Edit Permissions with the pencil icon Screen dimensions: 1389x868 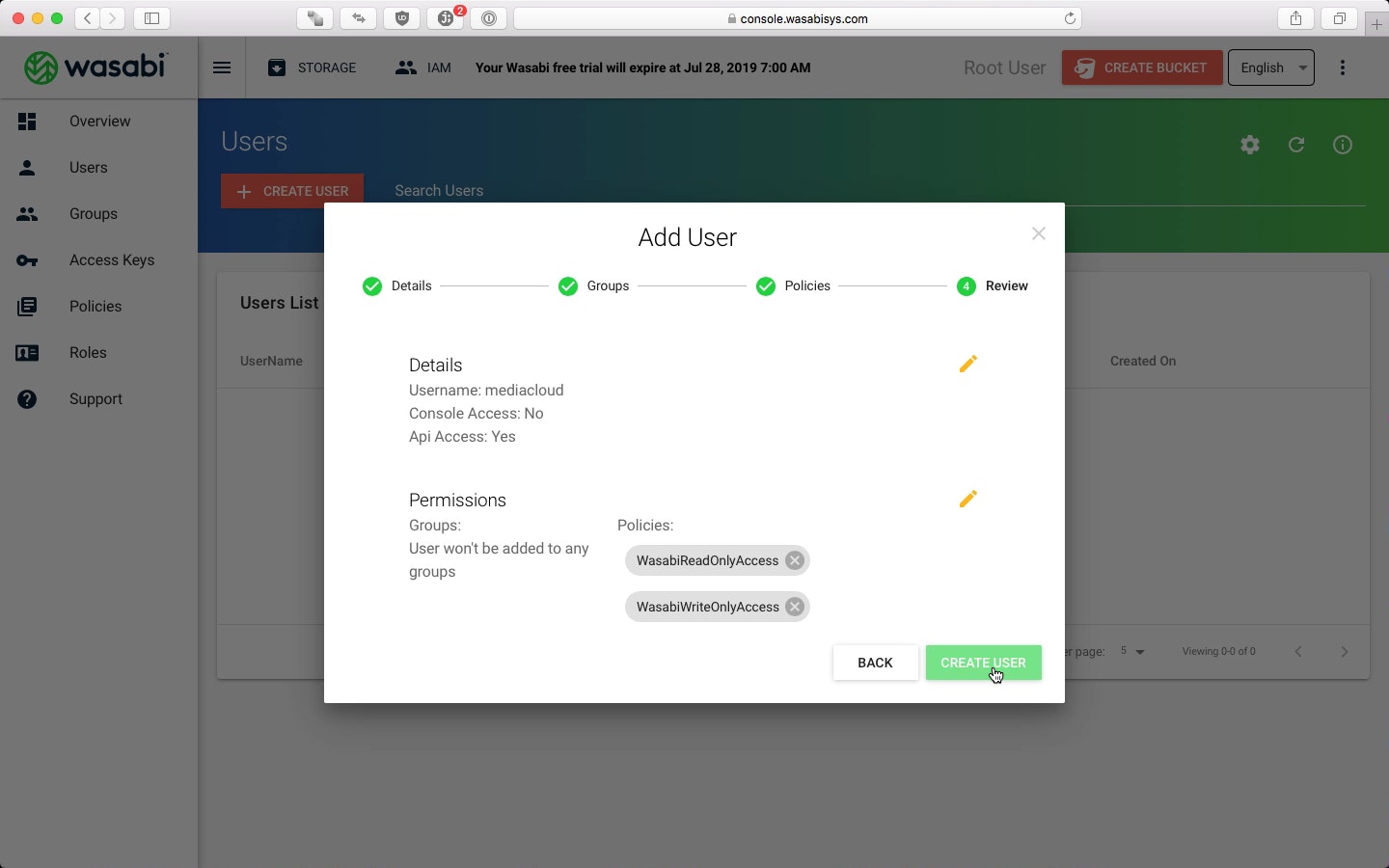(968, 499)
